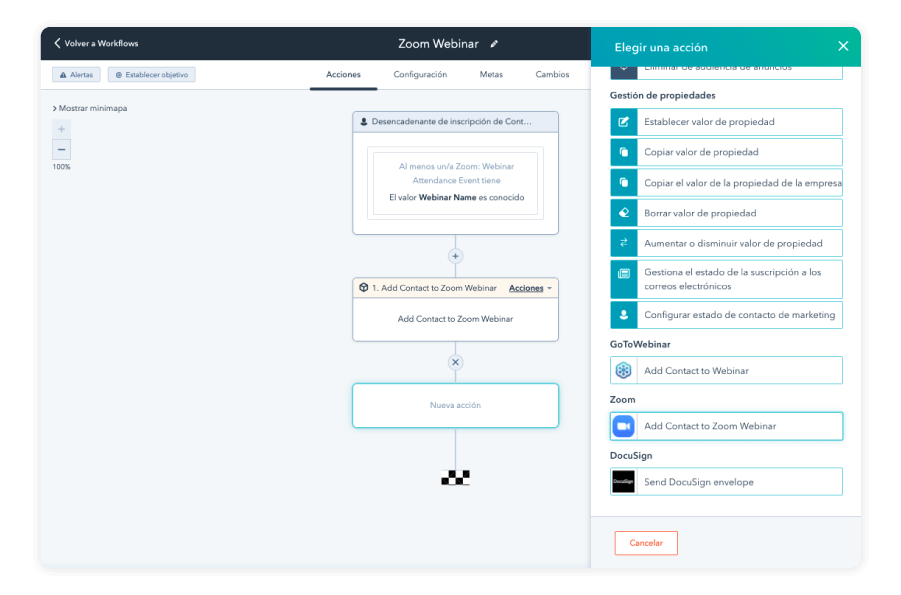This screenshot has height=595, width=901.
Task: Expand Mostrar minimapa
Action: click(x=90, y=108)
